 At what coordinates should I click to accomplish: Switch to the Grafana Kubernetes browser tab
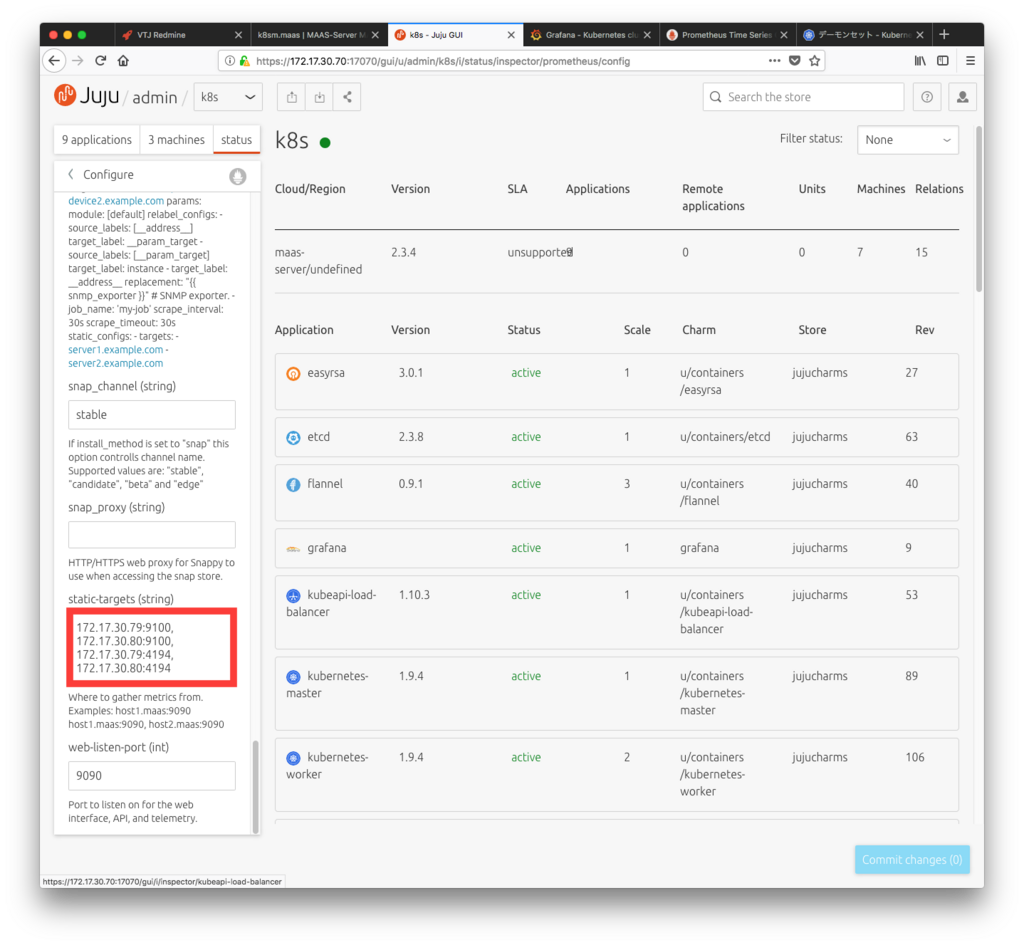point(590,35)
